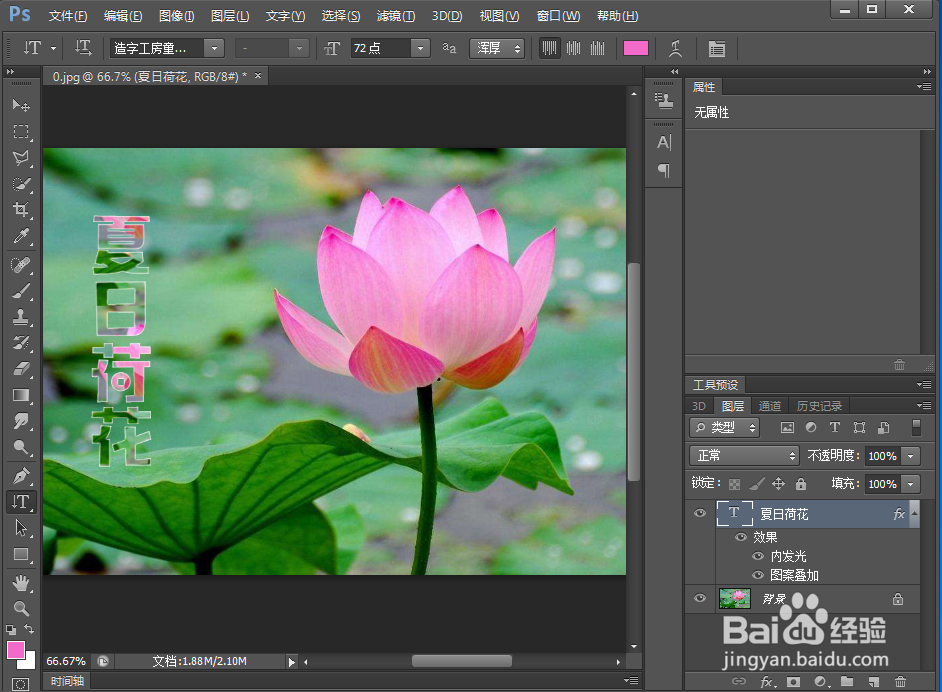Select the Smudge tool
The width and height of the screenshot is (942, 692).
click(x=21, y=421)
